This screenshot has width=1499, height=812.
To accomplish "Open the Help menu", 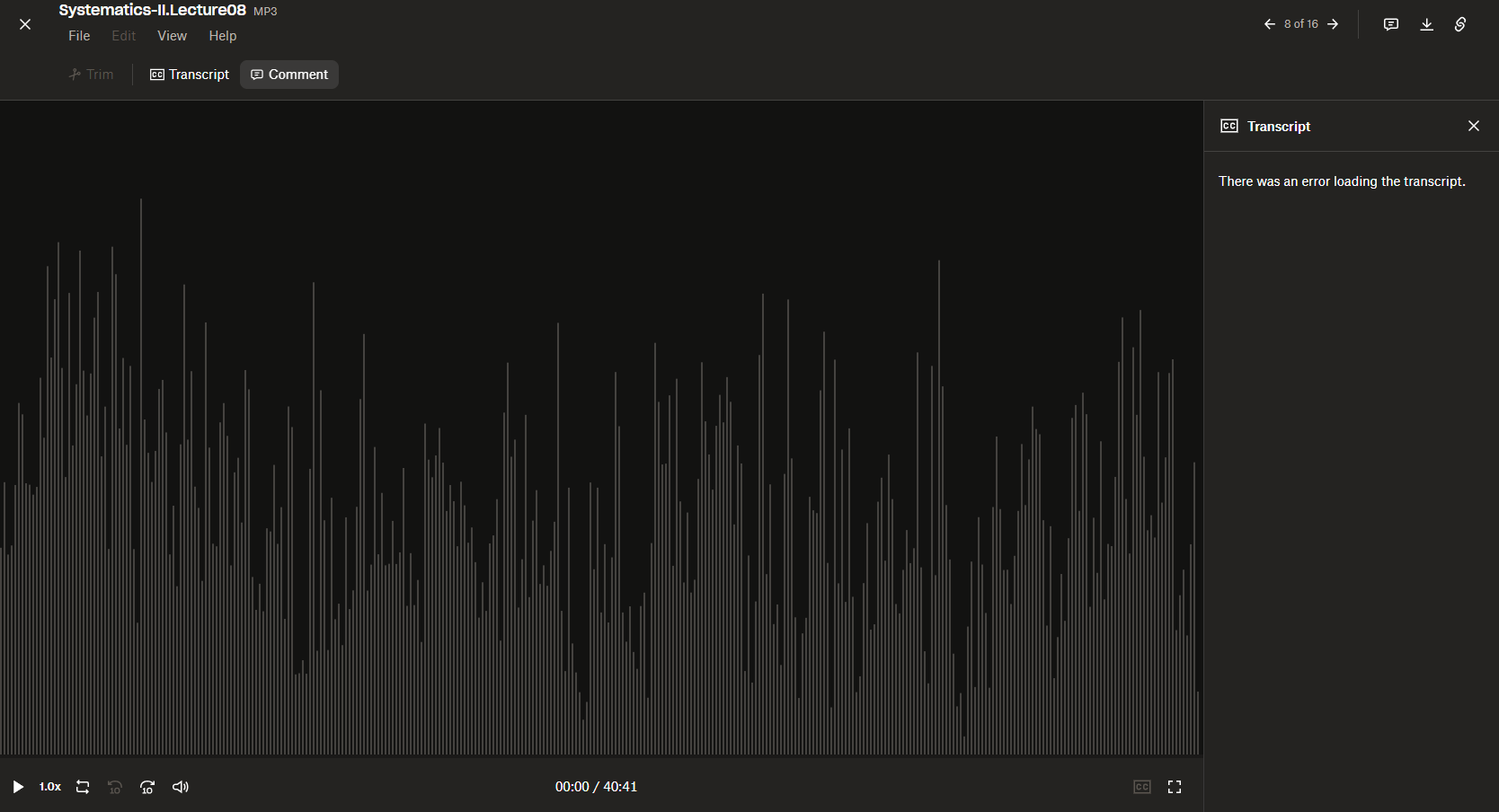I will pos(223,36).
